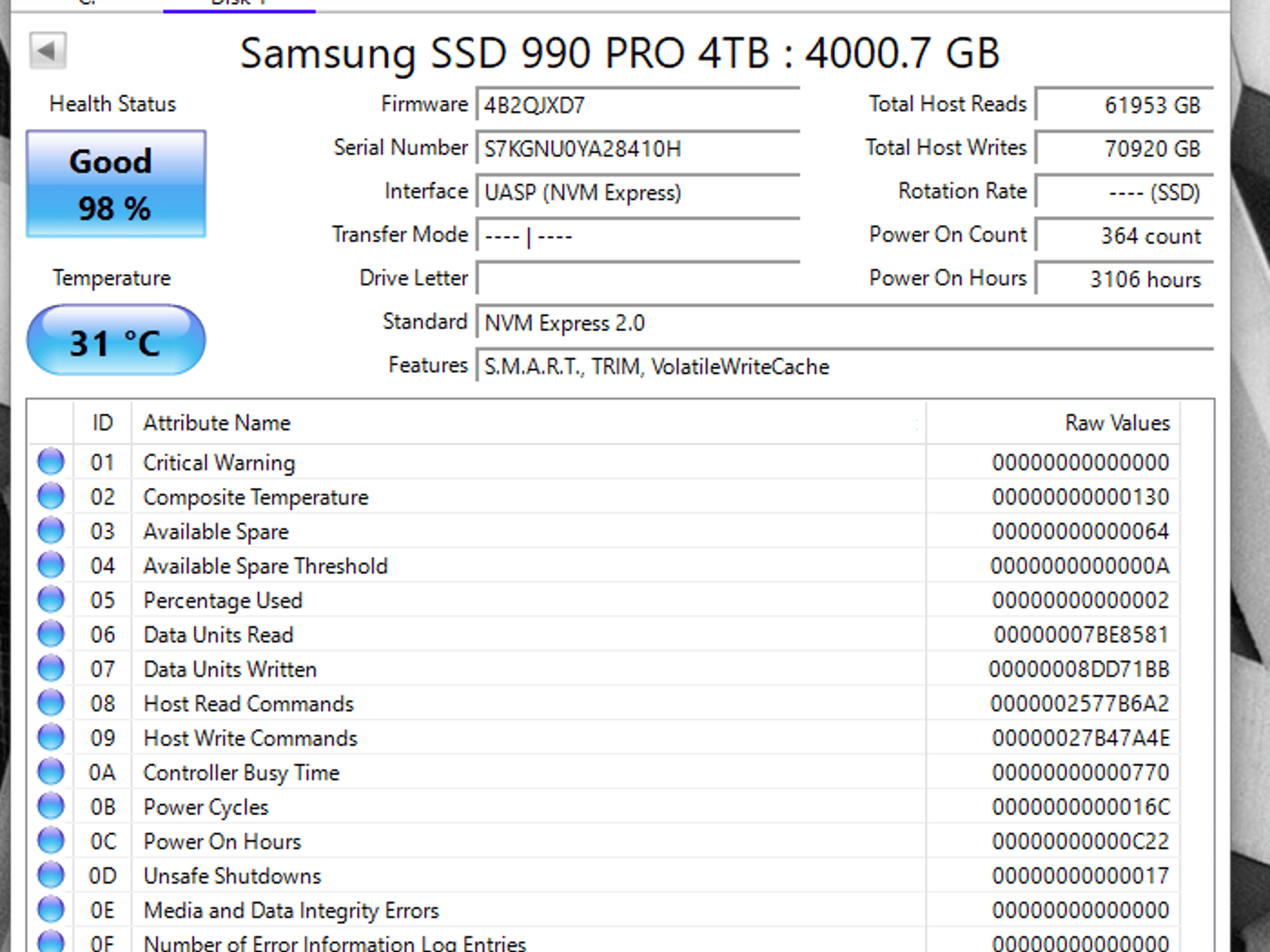The image size is (1270, 952).
Task: Click the Interface field UASP (NVM Express)
Action: point(638,192)
